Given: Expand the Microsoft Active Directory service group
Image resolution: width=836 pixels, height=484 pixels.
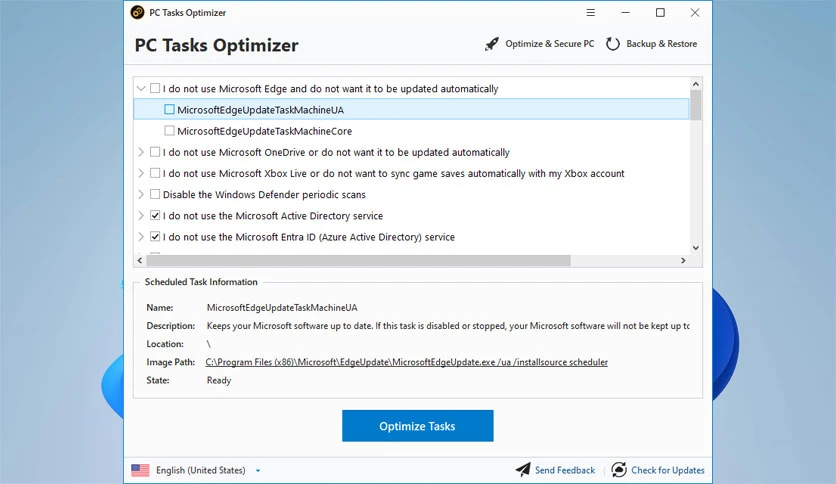Looking at the screenshot, I should [141, 215].
